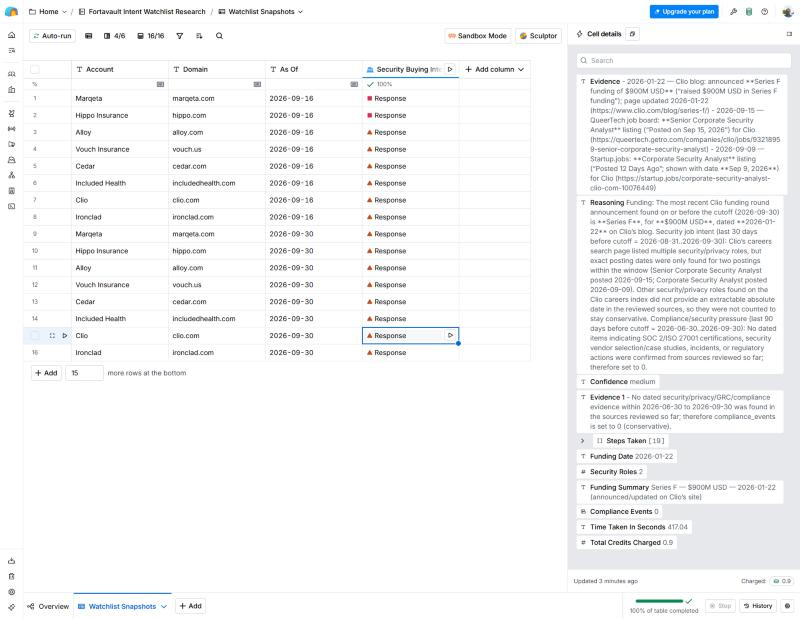This screenshot has height=619, width=800.
Task: Open the 4/6 visible columns selector
Action: 114,36
